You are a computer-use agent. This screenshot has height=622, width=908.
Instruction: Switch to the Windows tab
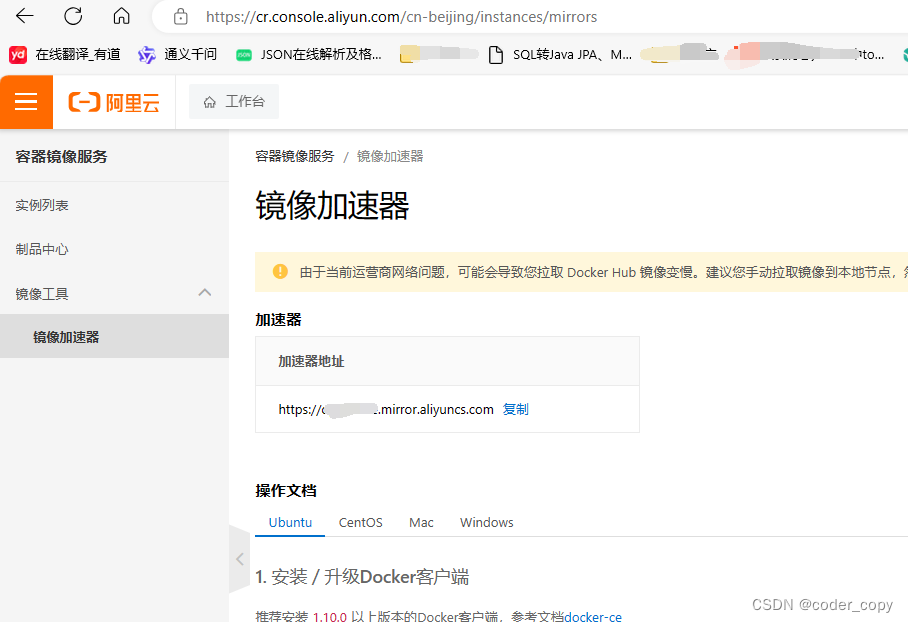click(x=486, y=522)
